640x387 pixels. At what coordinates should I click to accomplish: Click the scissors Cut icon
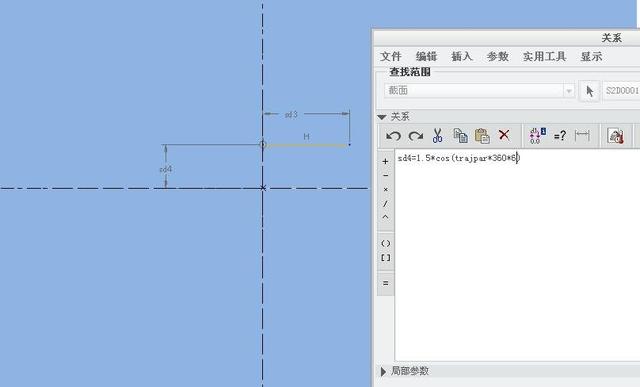pos(438,136)
